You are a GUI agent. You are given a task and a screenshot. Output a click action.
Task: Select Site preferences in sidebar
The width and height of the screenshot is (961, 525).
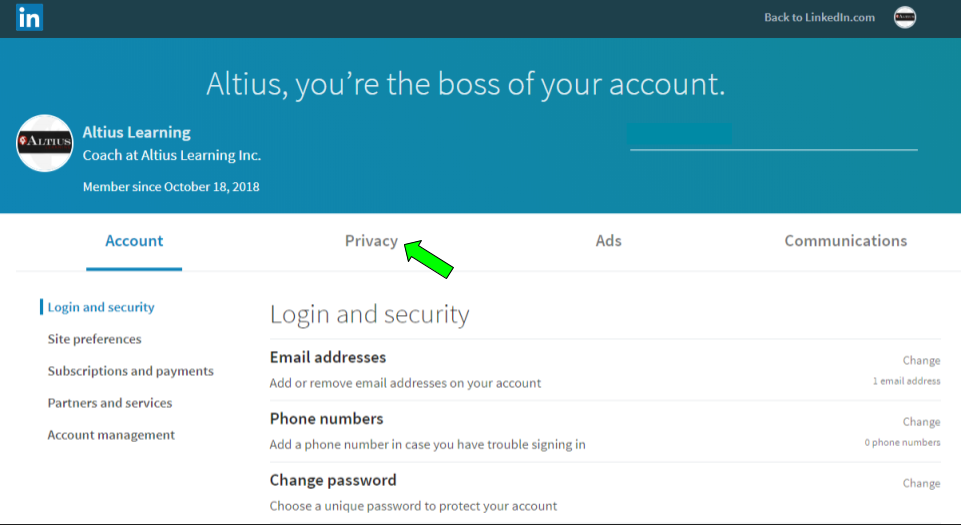pos(94,340)
